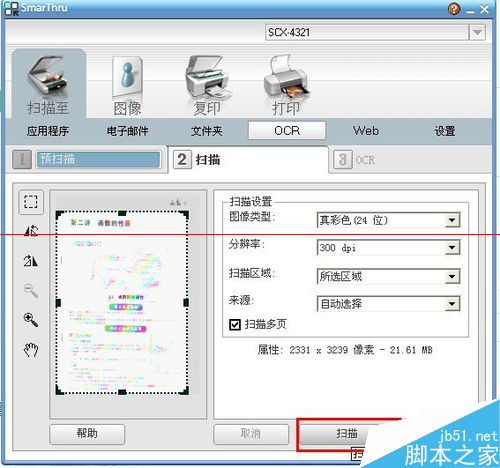The height and width of the screenshot is (468, 500).
Task: Switch to the 文件夹 tab
Action: (207, 131)
